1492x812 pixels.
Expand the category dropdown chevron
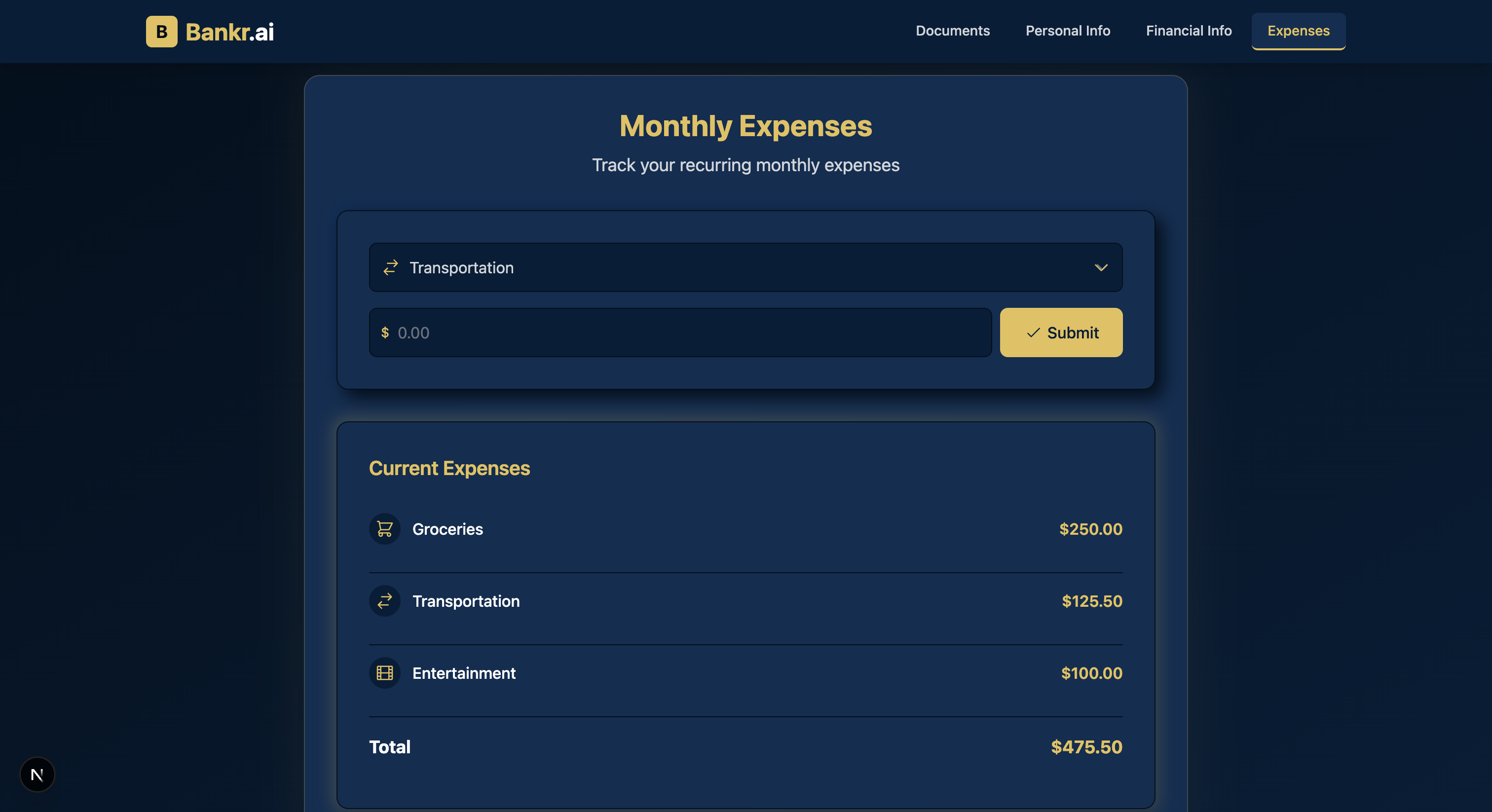click(1100, 267)
